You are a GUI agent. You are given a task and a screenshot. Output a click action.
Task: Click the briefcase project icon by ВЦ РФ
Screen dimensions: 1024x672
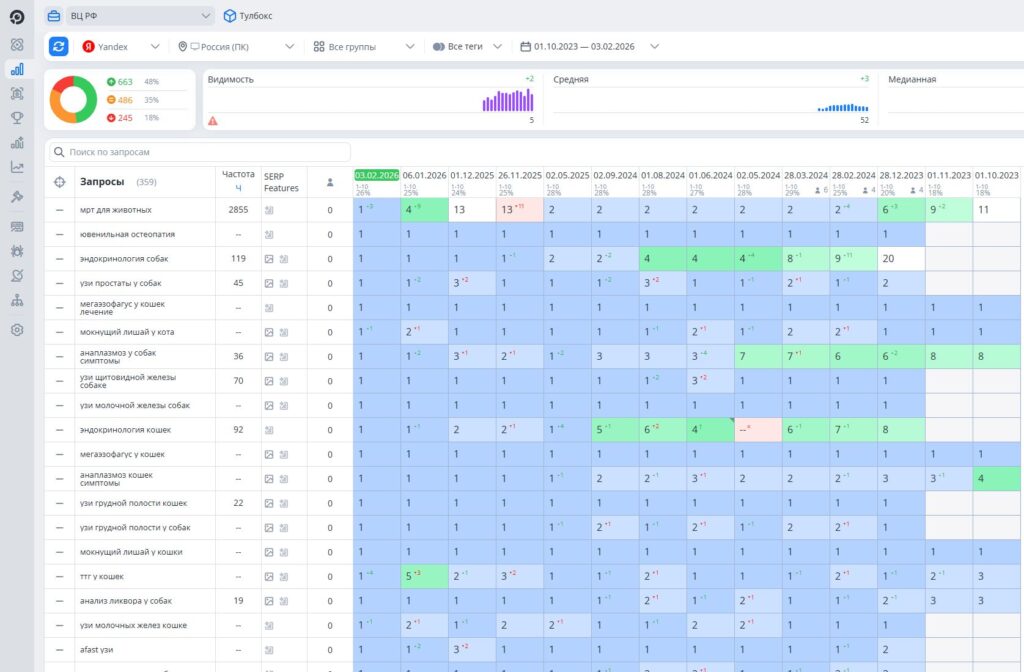[54, 16]
